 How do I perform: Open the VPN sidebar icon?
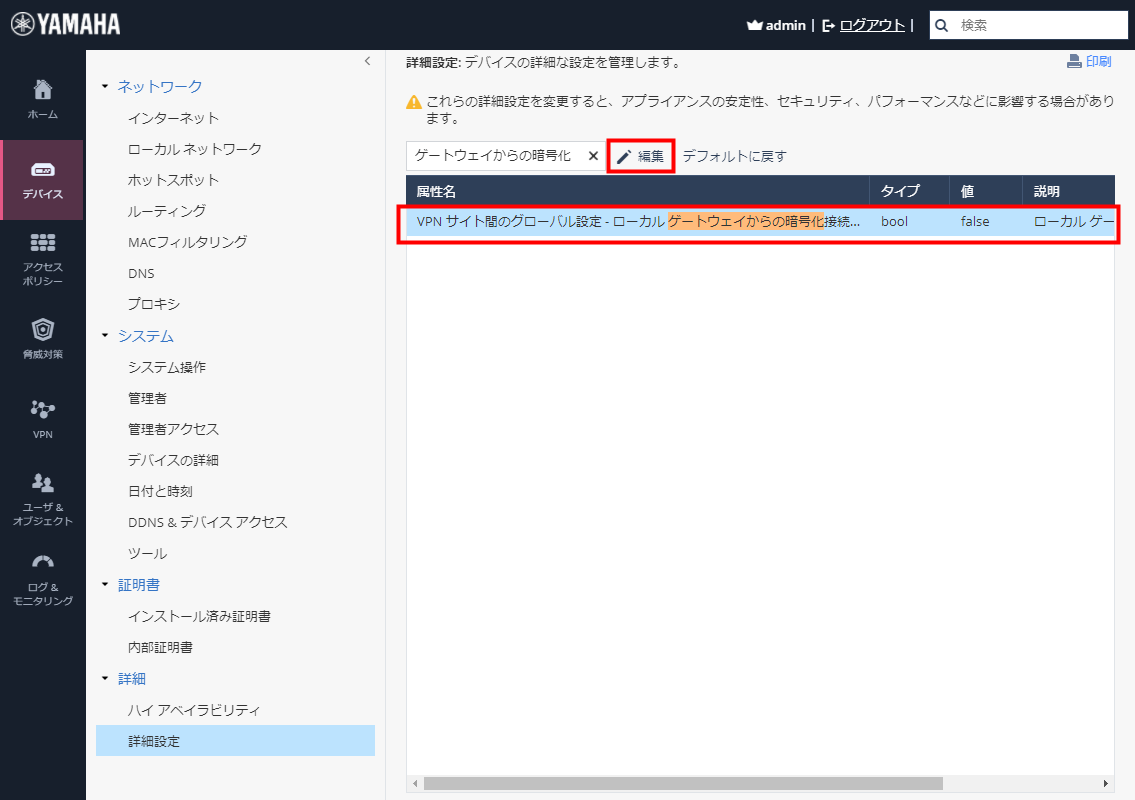[x=42, y=413]
